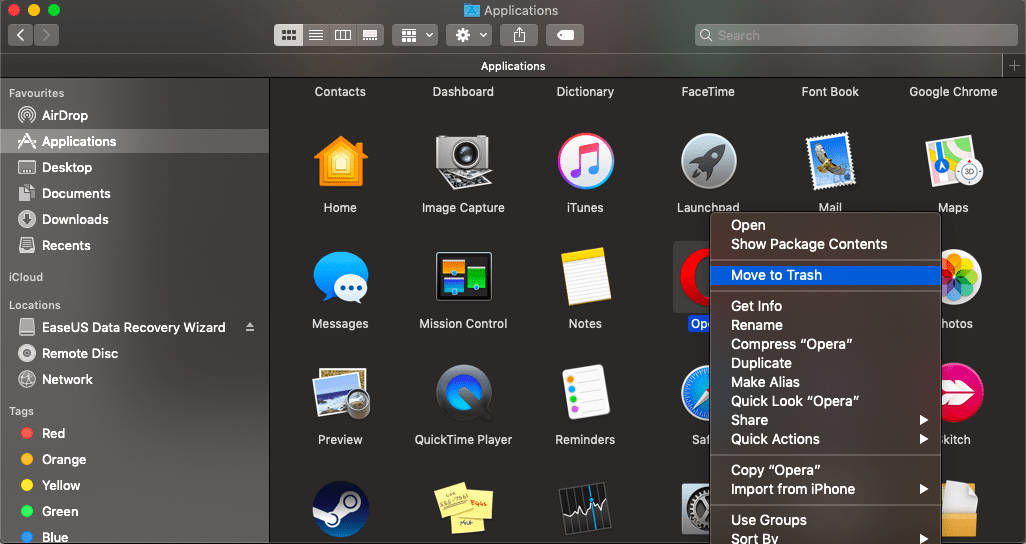Select the Messages app icon
1026x544 pixels.
point(340,277)
